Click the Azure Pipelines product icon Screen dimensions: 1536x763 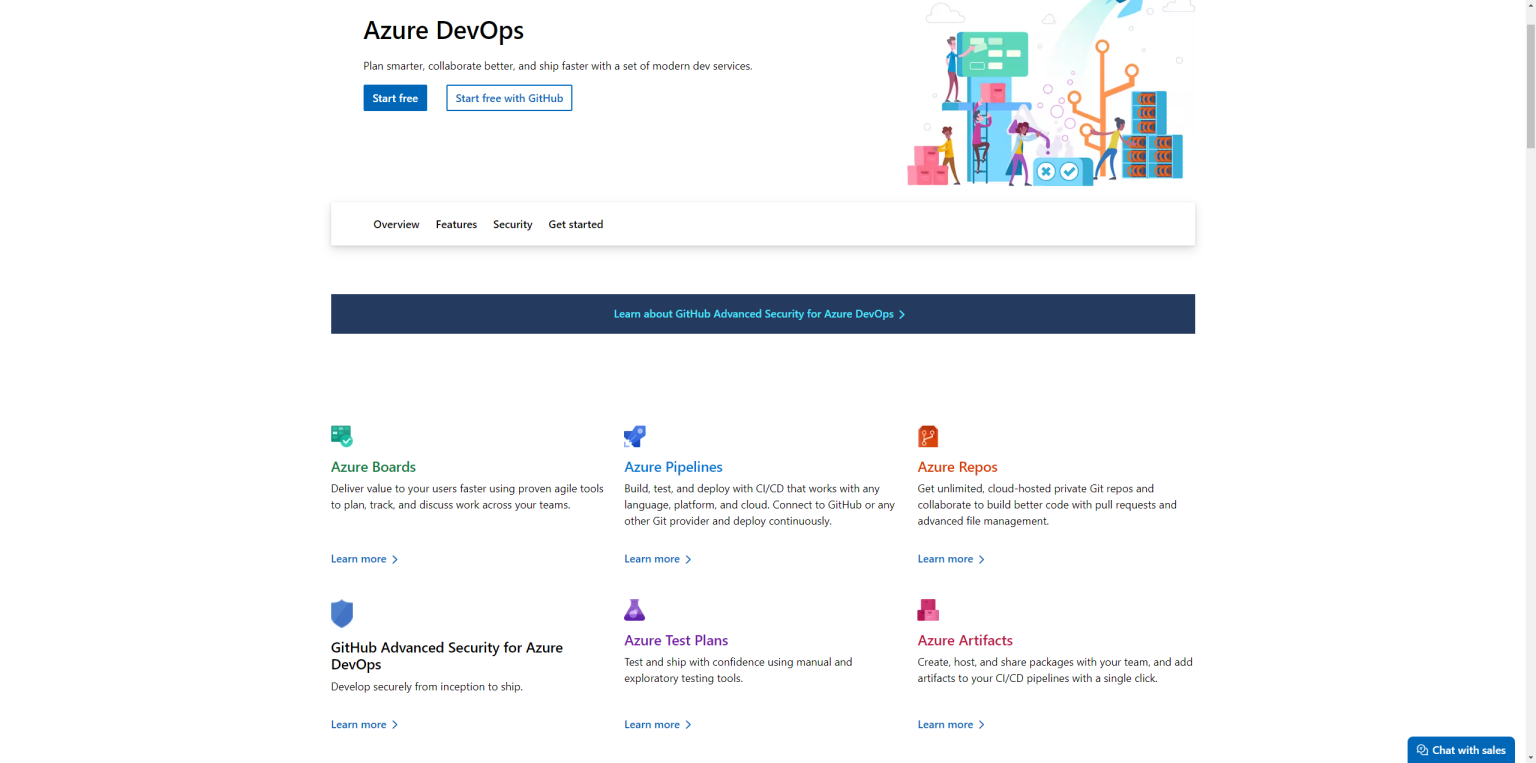[635, 436]
